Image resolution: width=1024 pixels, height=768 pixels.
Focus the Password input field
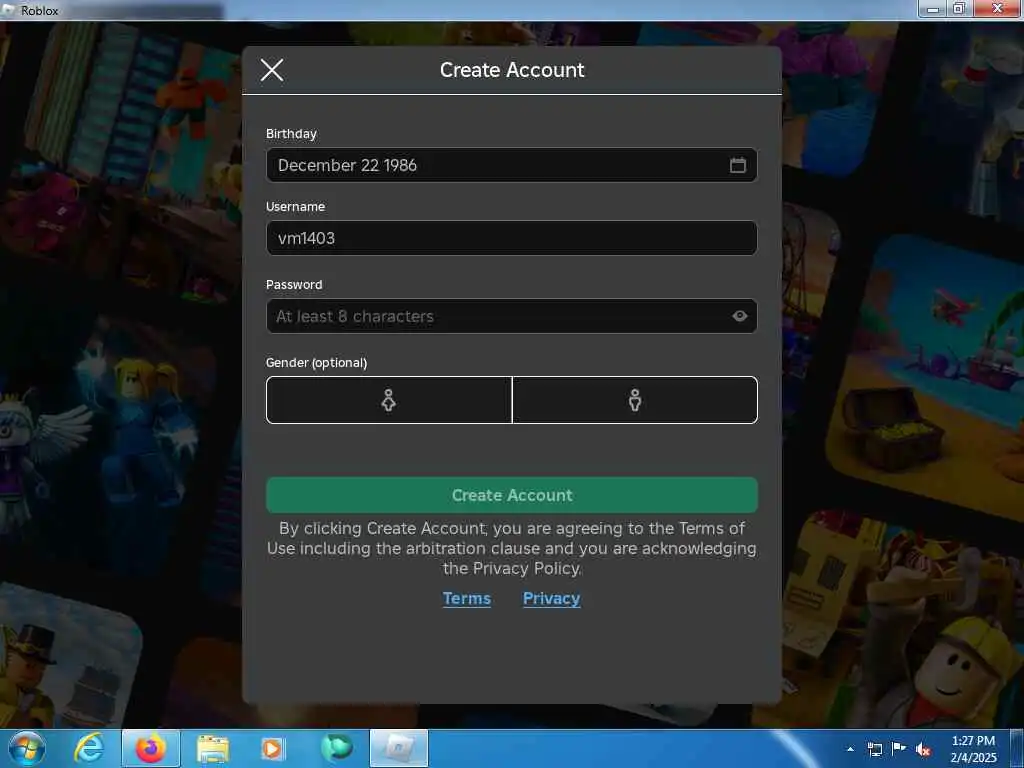511,316
